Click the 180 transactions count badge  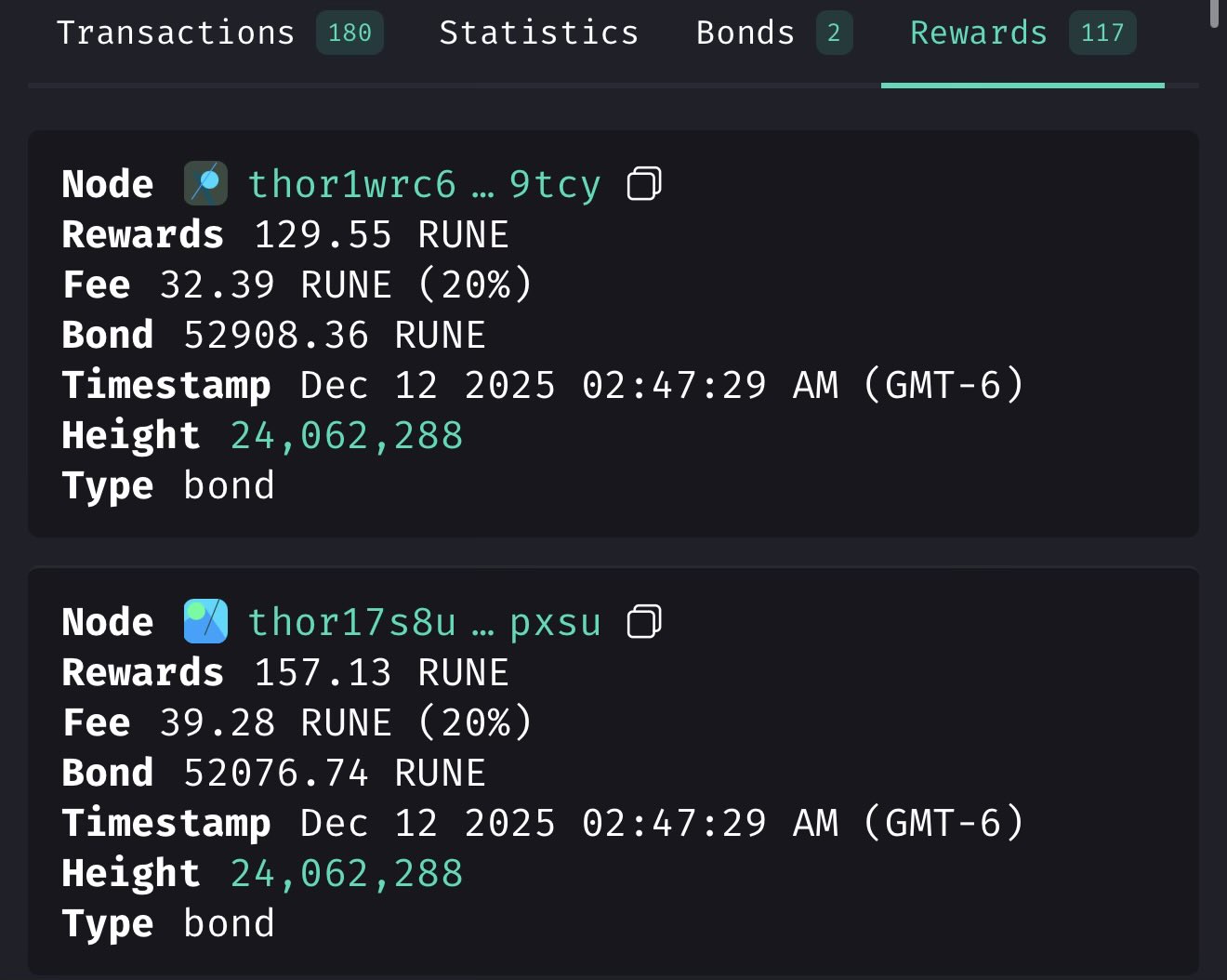pyautogui.click(x=350, y=33)
